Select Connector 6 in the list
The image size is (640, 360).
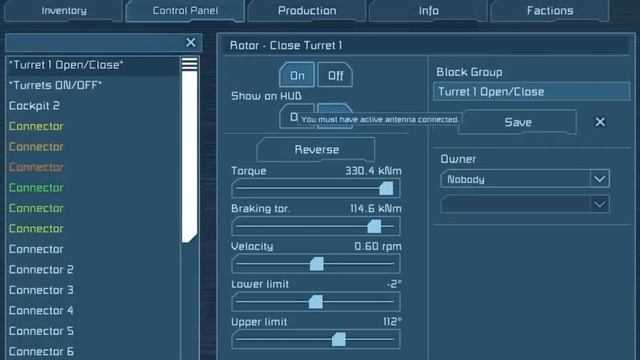[x=93, y=351]
